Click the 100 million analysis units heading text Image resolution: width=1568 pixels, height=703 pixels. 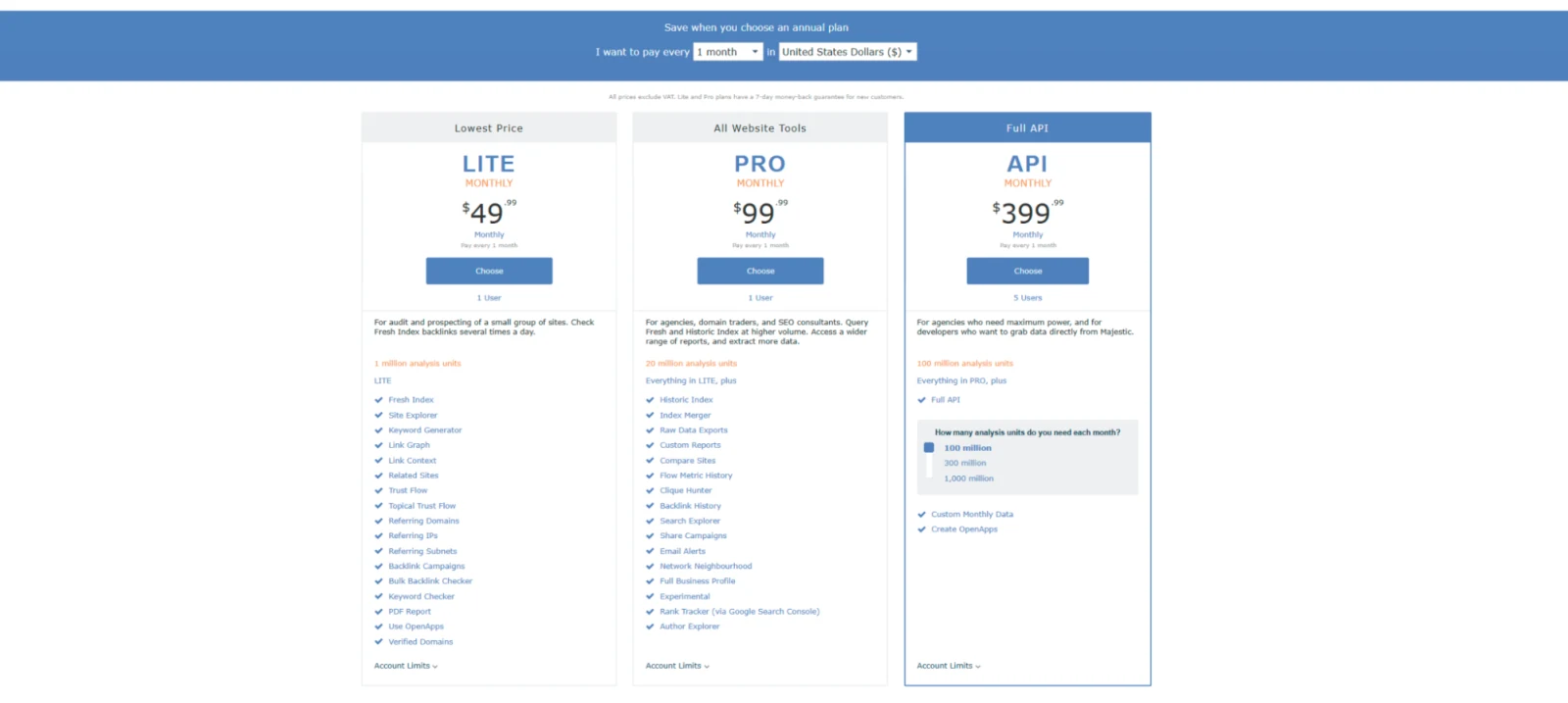964,364
